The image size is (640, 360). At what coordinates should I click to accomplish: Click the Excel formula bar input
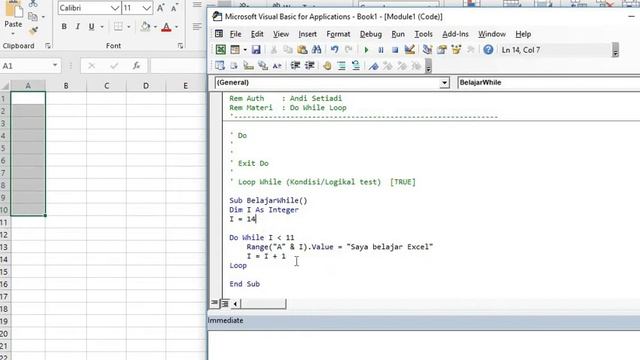point(179,66)
